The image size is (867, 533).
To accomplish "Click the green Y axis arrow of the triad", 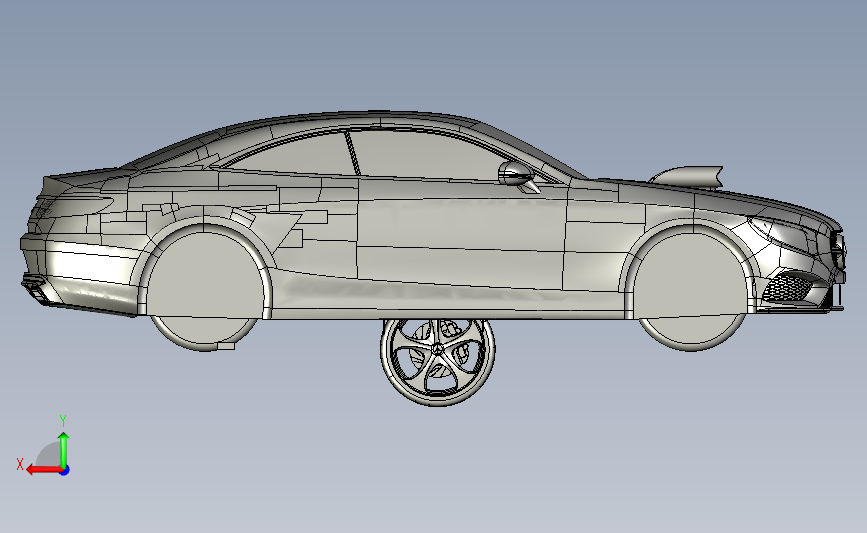I will pyautogui.click(x=64, y=450).
